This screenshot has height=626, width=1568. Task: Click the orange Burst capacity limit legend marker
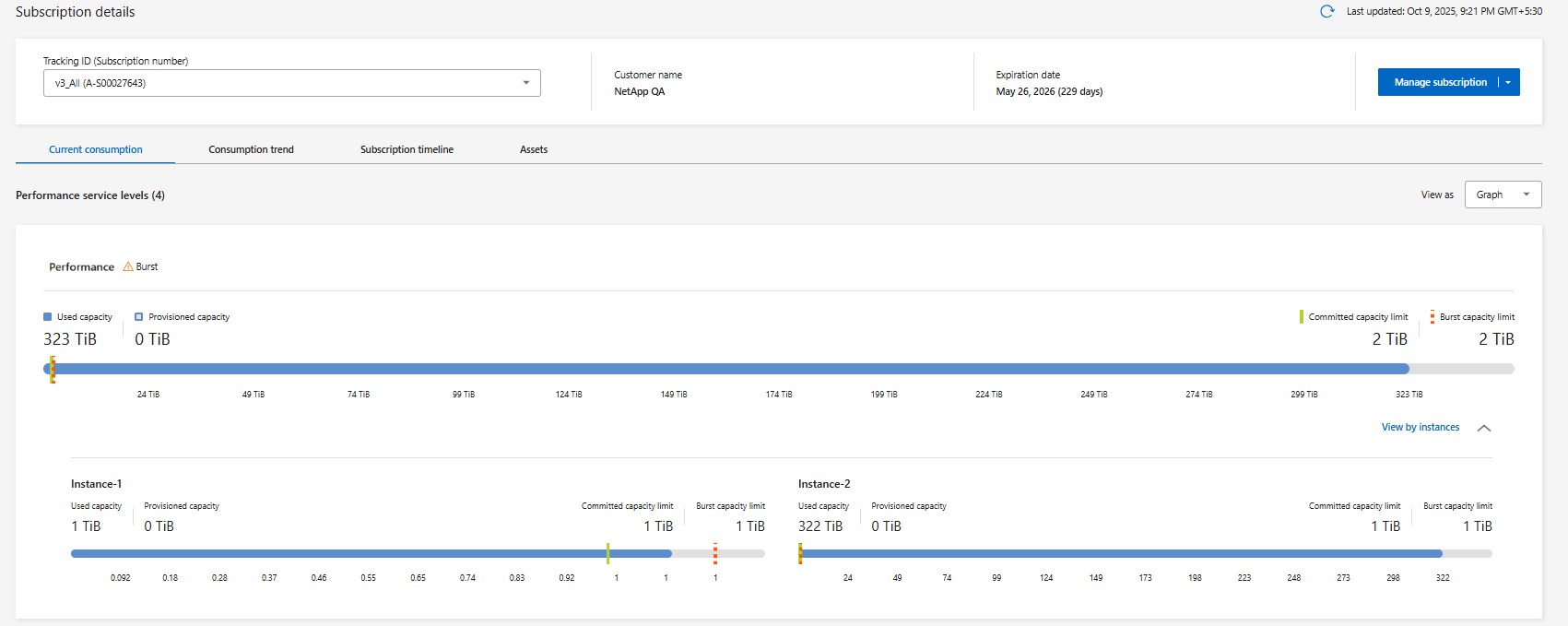pos(1432,317)
